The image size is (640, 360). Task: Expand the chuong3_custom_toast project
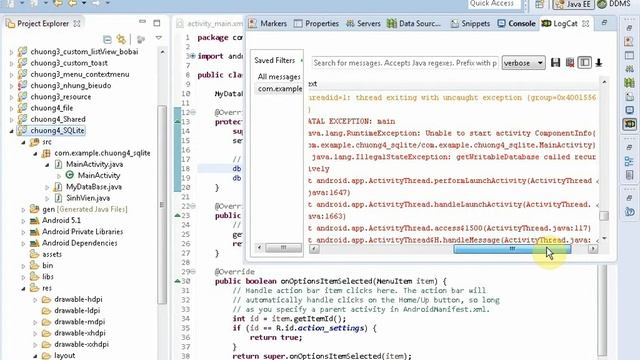point(11,64)
